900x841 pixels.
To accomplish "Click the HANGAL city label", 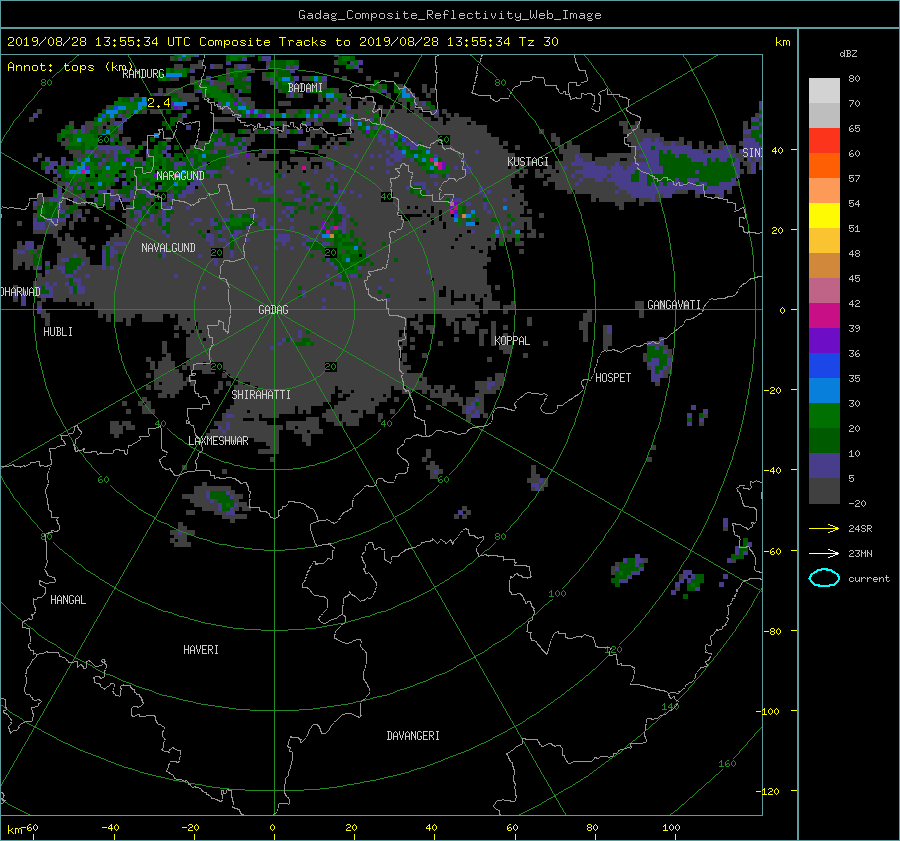I will click(x=68, y=600).
